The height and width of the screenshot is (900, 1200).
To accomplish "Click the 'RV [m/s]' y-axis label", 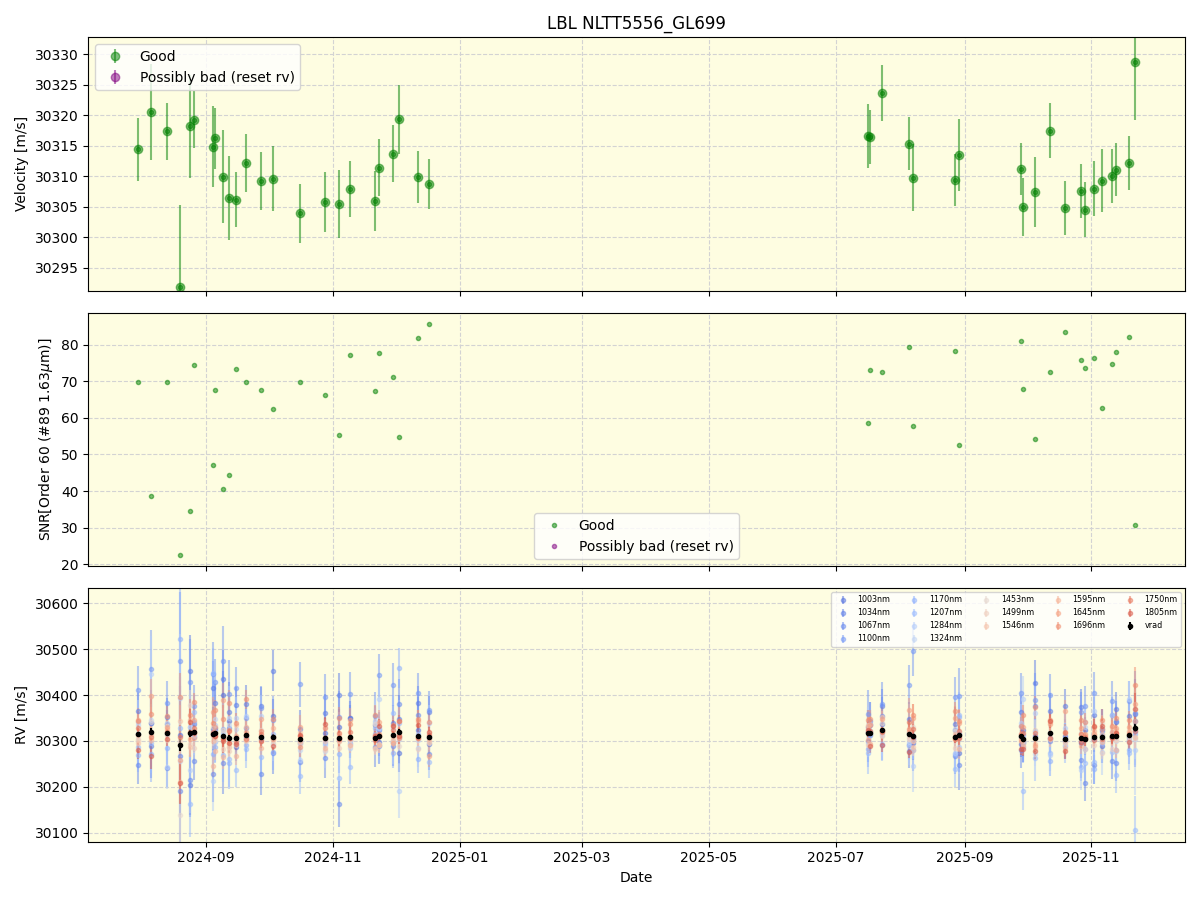I will pos(21,715).
